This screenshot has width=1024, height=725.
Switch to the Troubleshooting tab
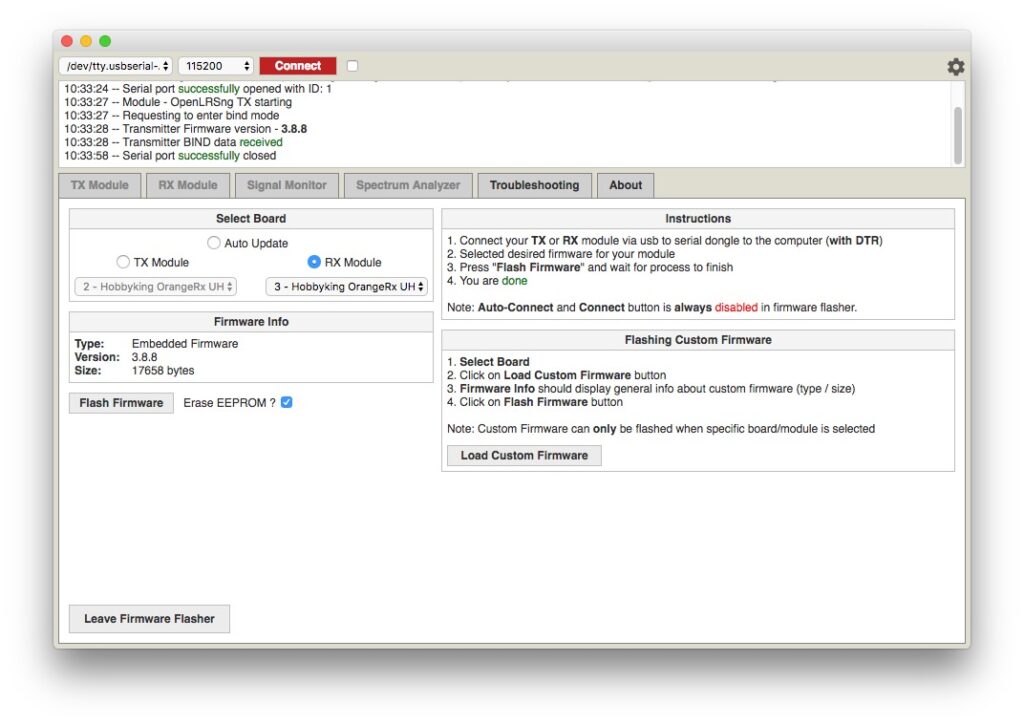(x=534, y=185)
